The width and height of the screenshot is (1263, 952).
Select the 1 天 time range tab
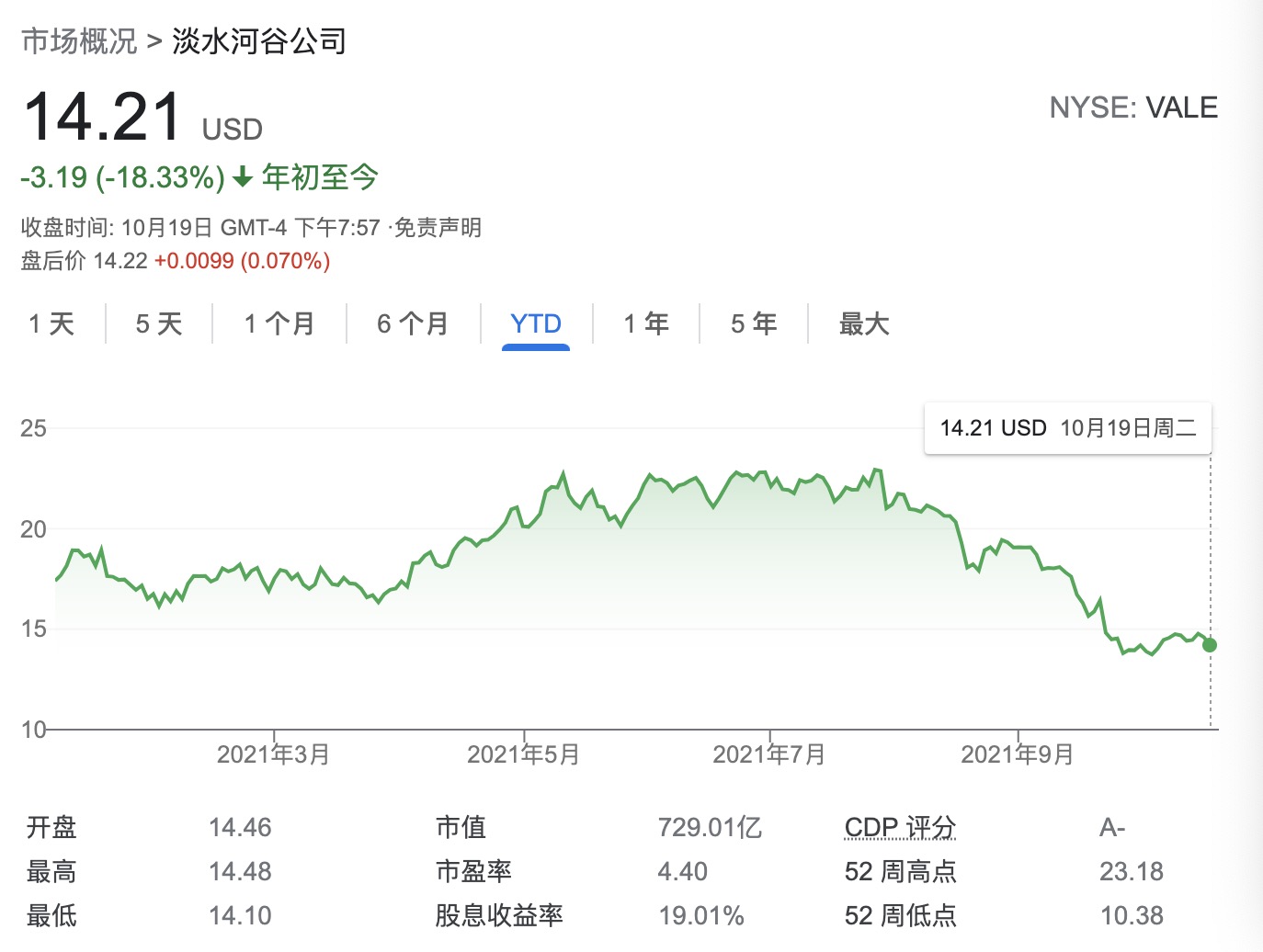51,323
